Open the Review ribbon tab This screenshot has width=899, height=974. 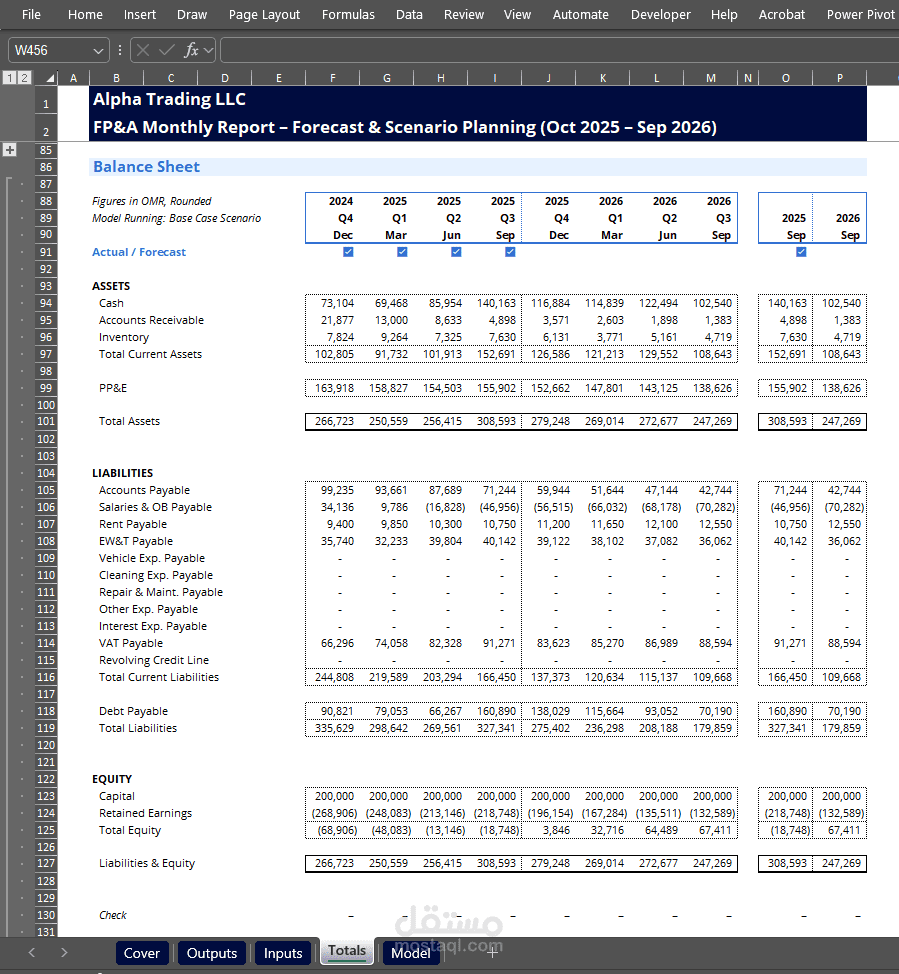[x=463, y=14]
